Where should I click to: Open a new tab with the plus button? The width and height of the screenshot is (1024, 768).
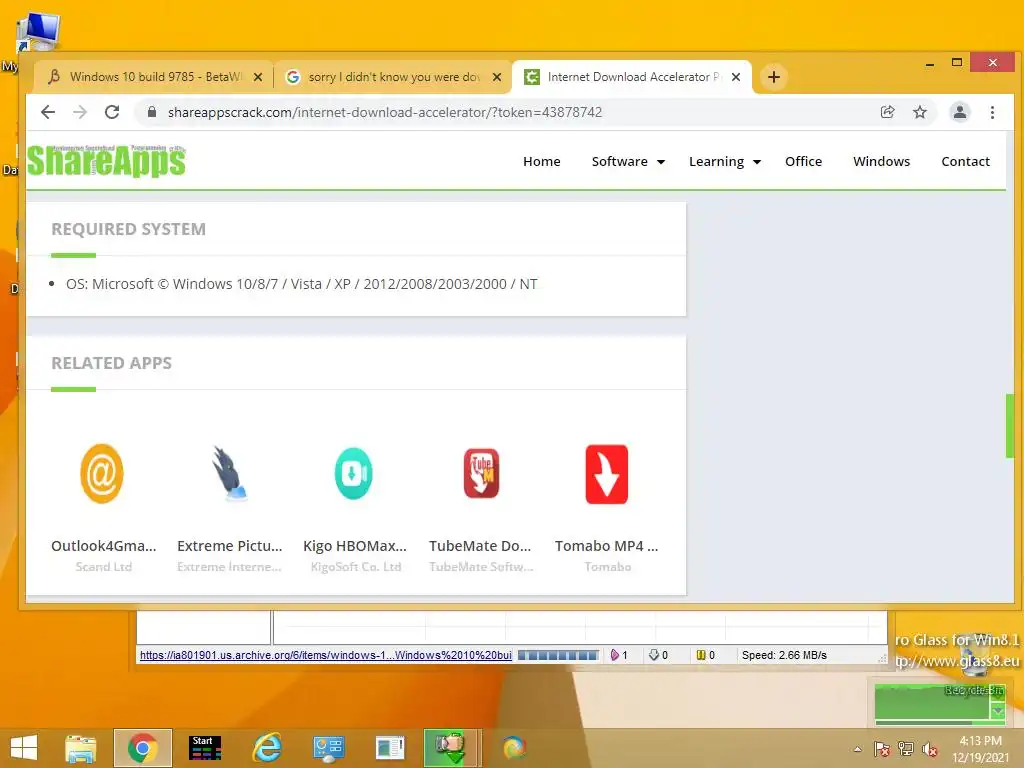[x=773, y=77]
